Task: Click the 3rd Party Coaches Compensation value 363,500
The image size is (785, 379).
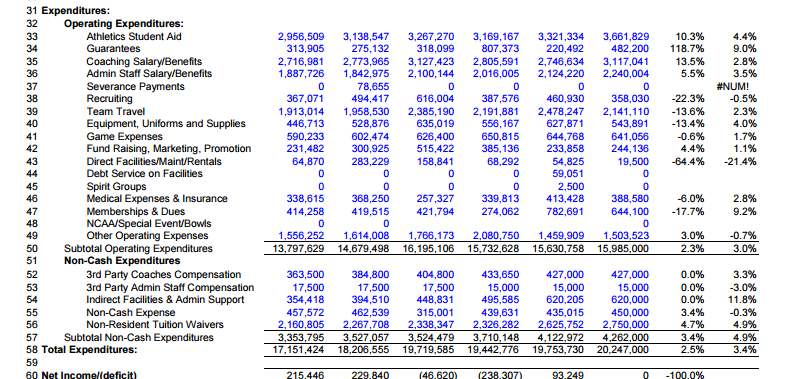Action: click(x=305, y=274)
